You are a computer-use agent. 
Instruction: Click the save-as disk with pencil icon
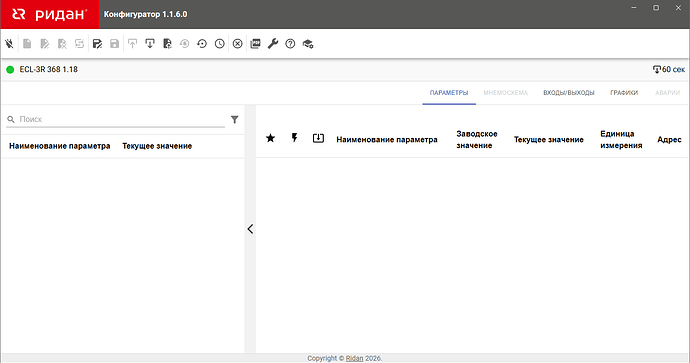pyautogui.click(x=97, y=44)
